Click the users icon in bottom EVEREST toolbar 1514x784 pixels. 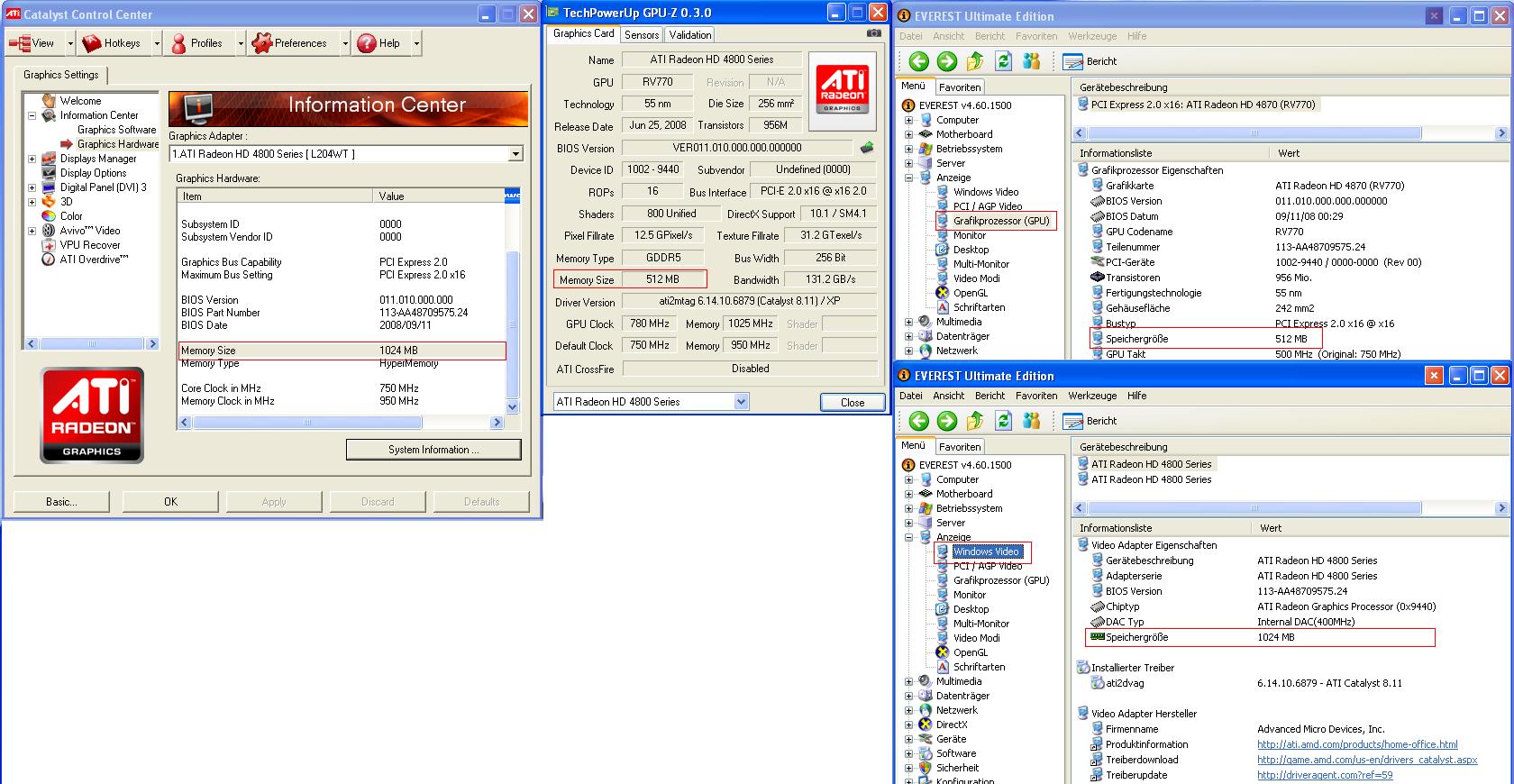pos(1032,421)
